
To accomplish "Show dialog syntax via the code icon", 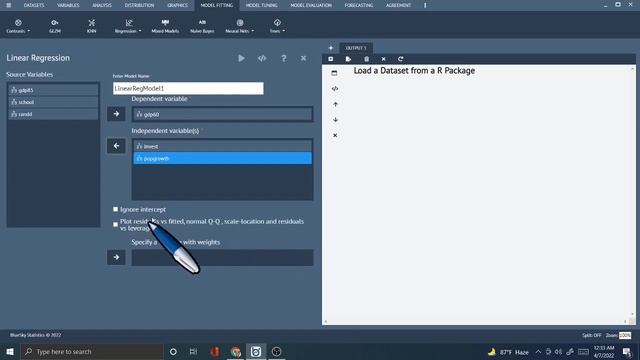I will (262, 58).
